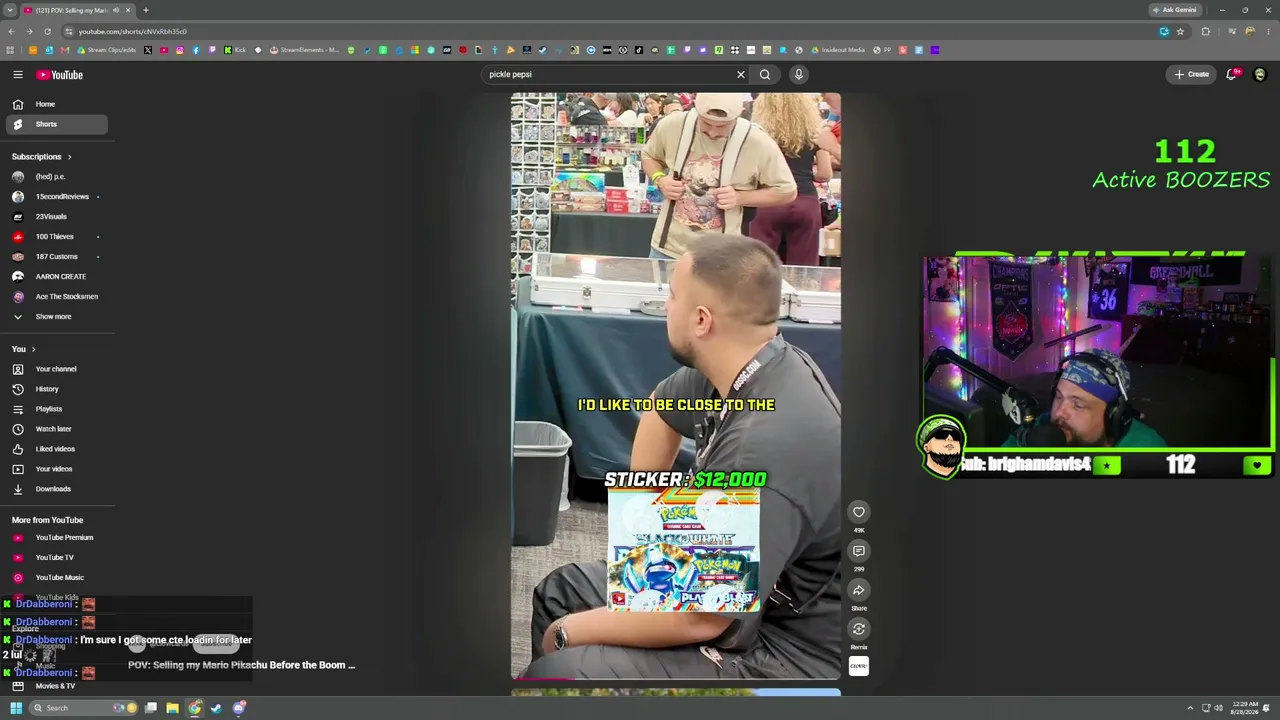The image size is (1280, 720).
Task: Like the Short video
Action: coord(859,512)
